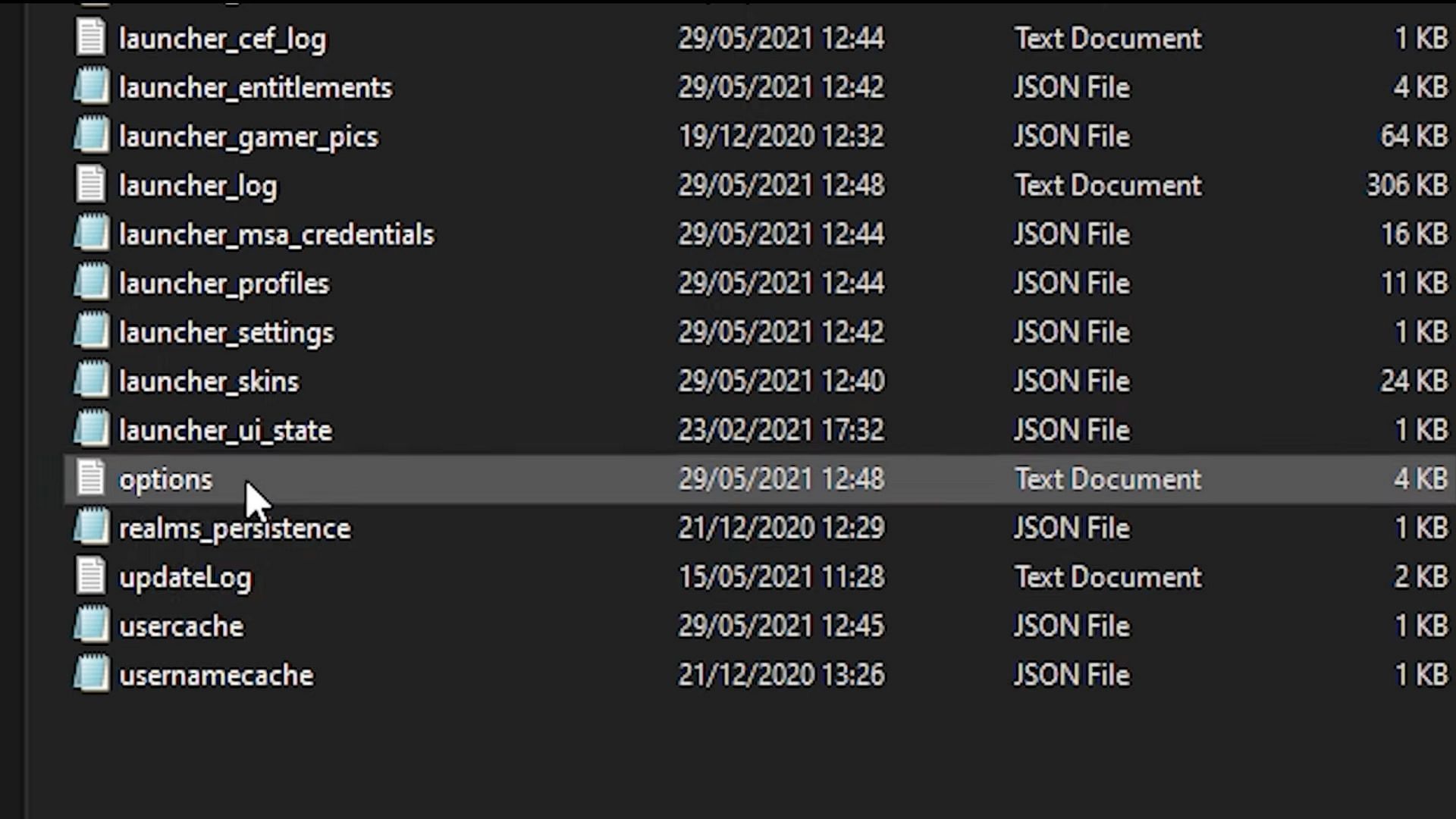Toggle usernamecache file selection
1456x819 pixels.
click(x=215, y=675)
